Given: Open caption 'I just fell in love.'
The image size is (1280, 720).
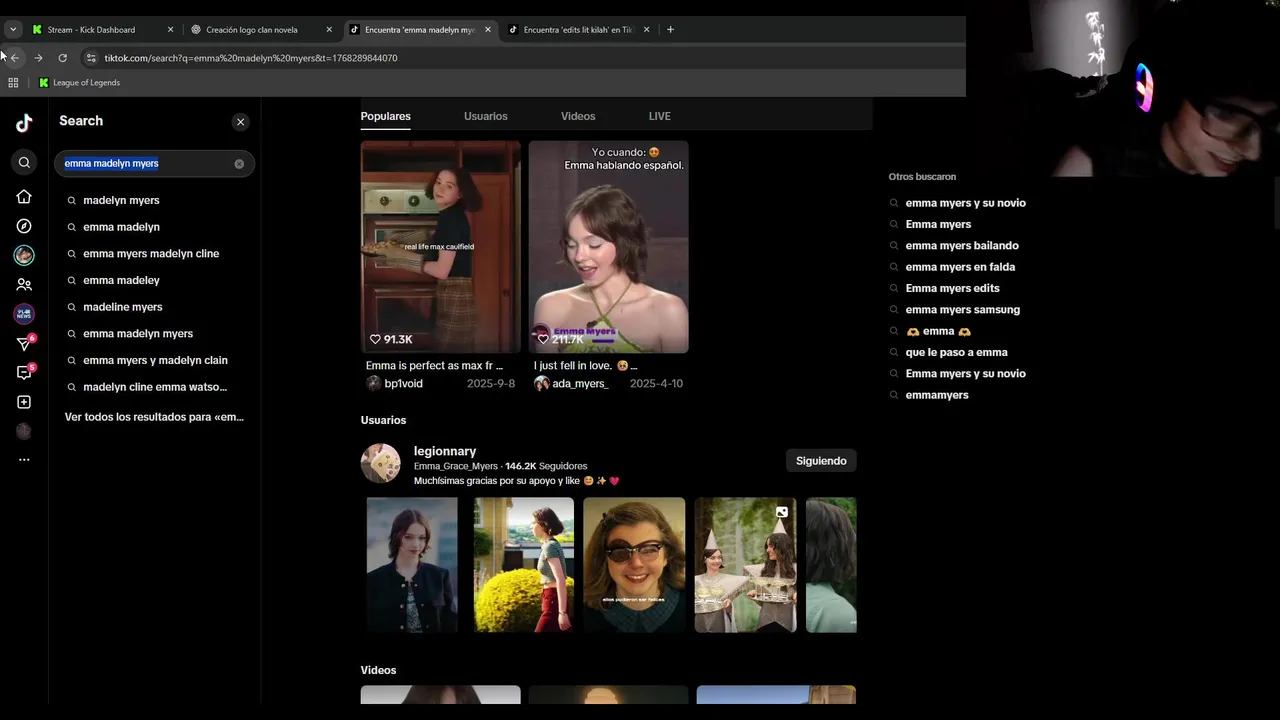Looking at the screenshot, I should click(585, 366).
